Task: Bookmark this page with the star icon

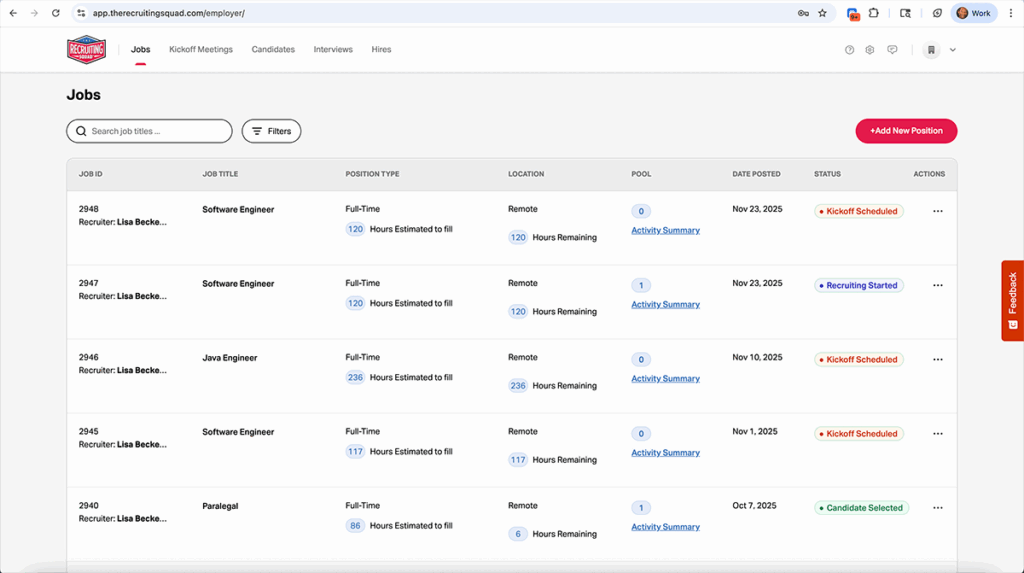Action: click(x=822, y=13)
